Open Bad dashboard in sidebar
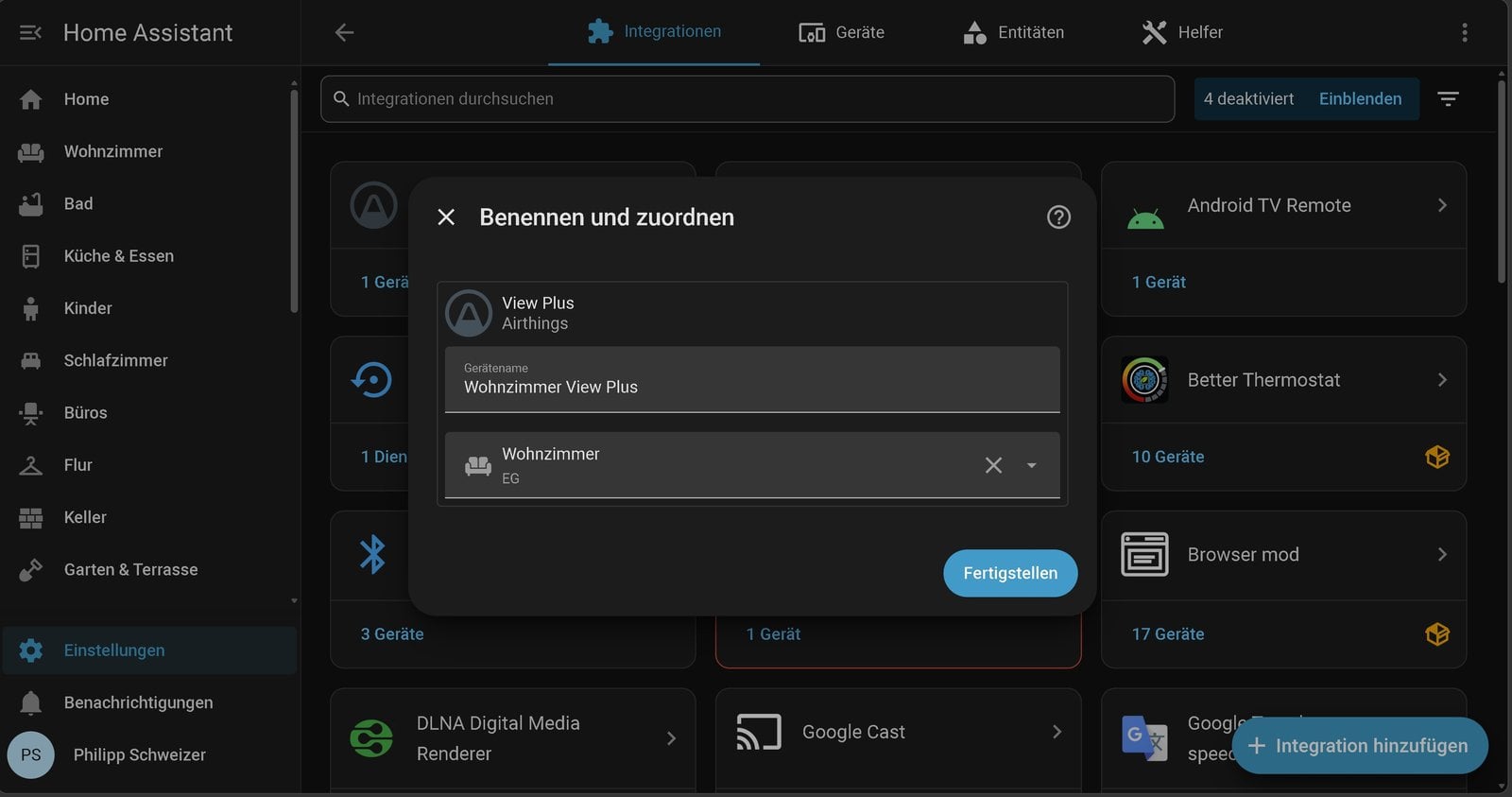The image size is (1512, 797). (x=149, y=203)
